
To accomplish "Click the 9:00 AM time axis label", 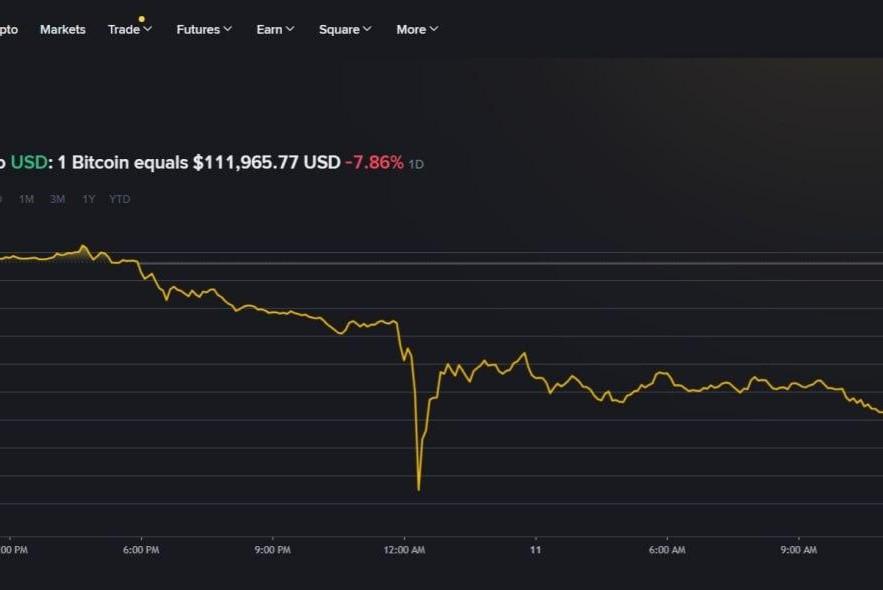I will coord(798,550).
